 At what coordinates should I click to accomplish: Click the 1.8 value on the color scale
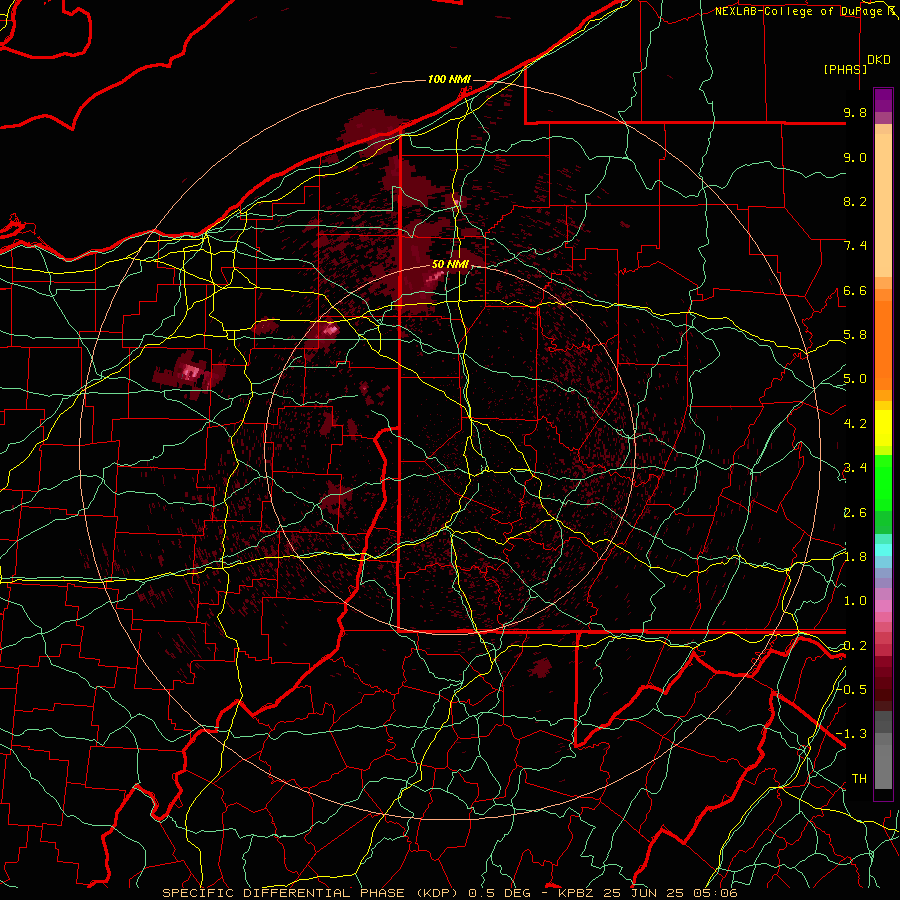[x=855, y=557]
